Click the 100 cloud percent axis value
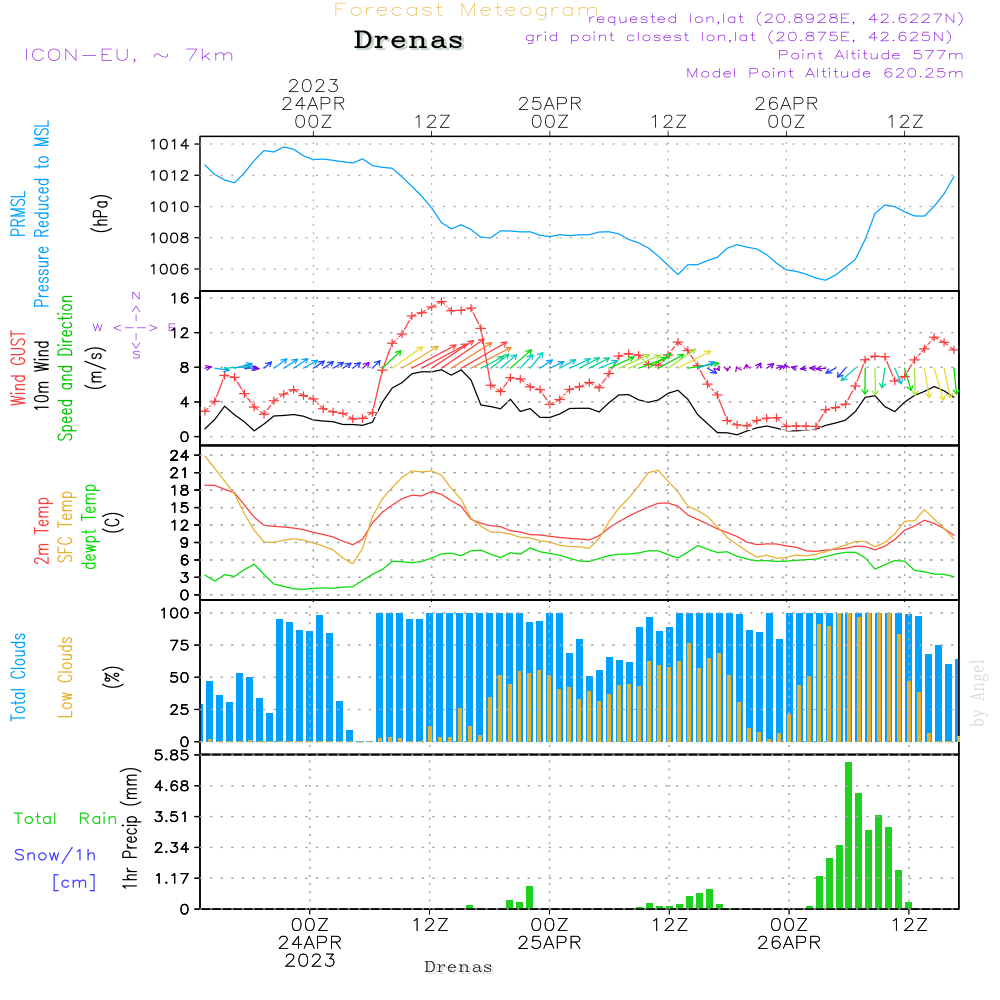 coord(175,613)
